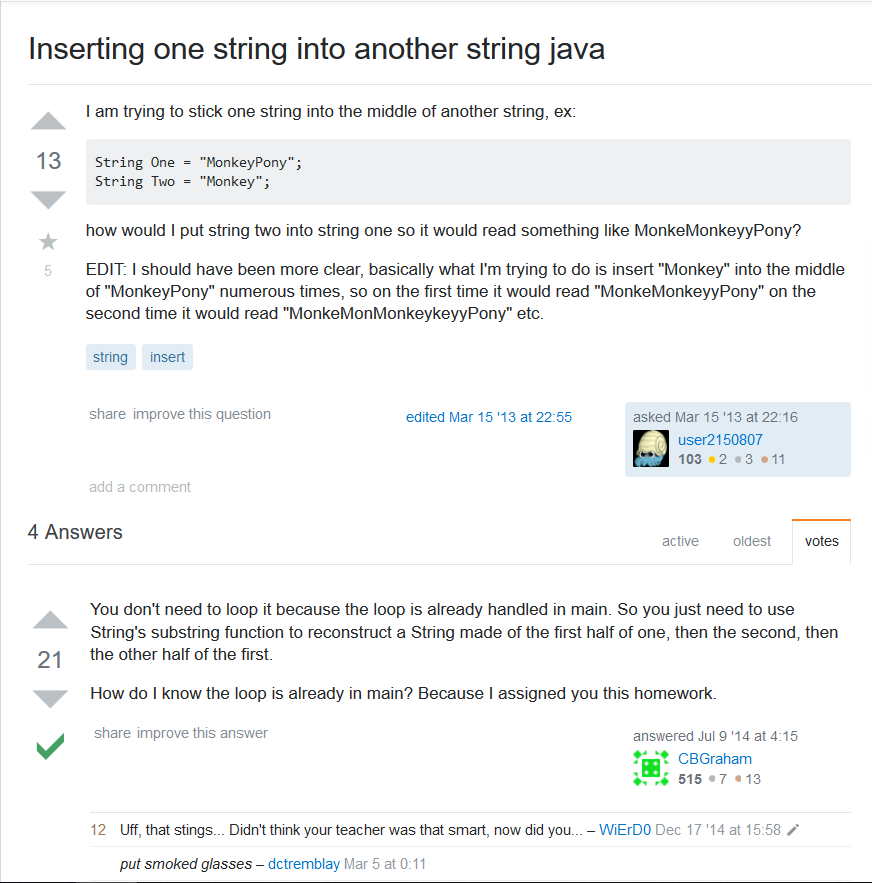Upvote the question about inserting strings
The image size is (872, 883).
click(x=48, y=121)
